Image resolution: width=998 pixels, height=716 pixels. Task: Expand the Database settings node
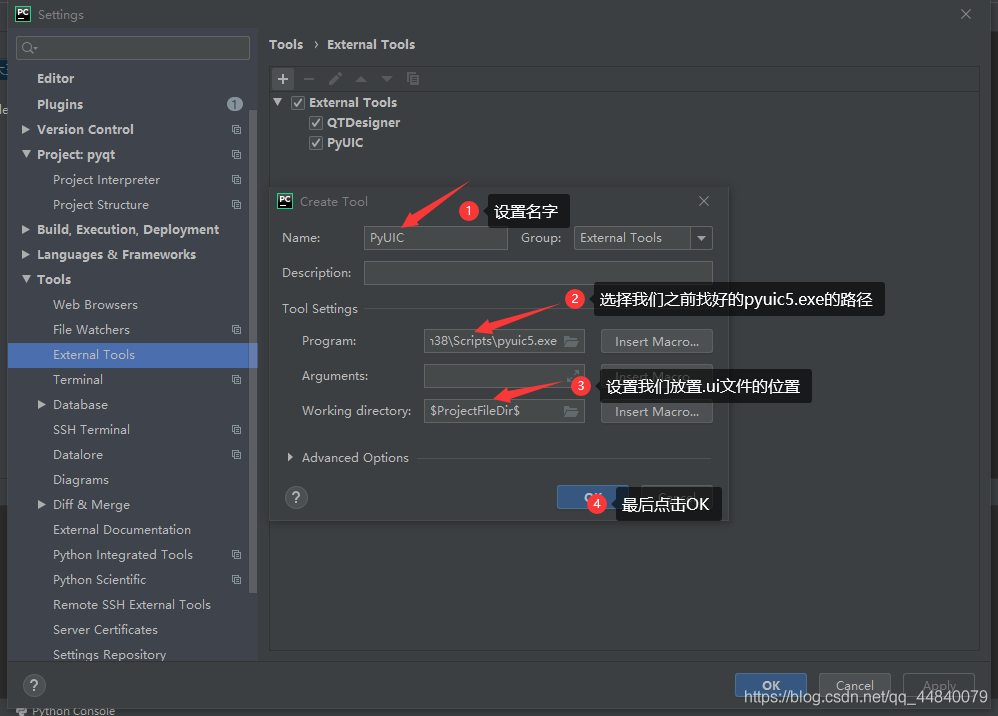click(x=41, y=405)
